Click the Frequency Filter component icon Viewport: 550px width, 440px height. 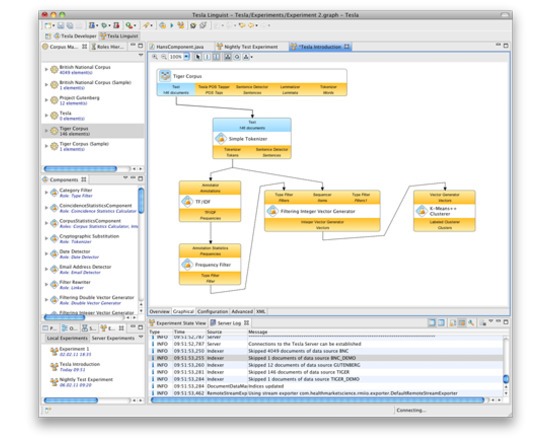(x=187, y=264)
